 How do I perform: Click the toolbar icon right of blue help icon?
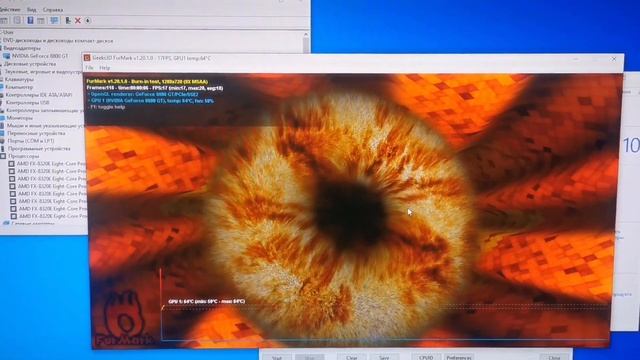(x=41, y=20)
